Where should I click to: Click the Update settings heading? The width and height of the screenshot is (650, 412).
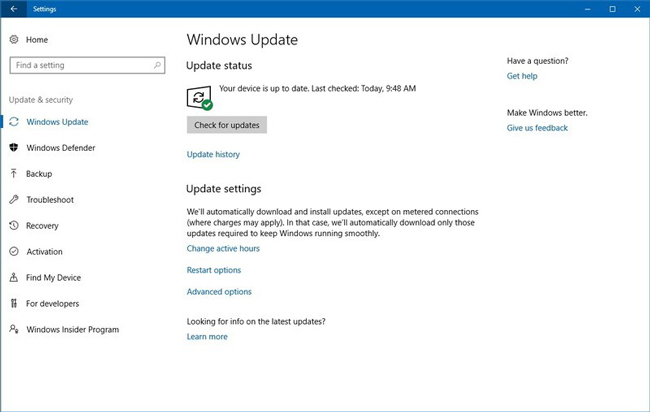click(223, 189)
